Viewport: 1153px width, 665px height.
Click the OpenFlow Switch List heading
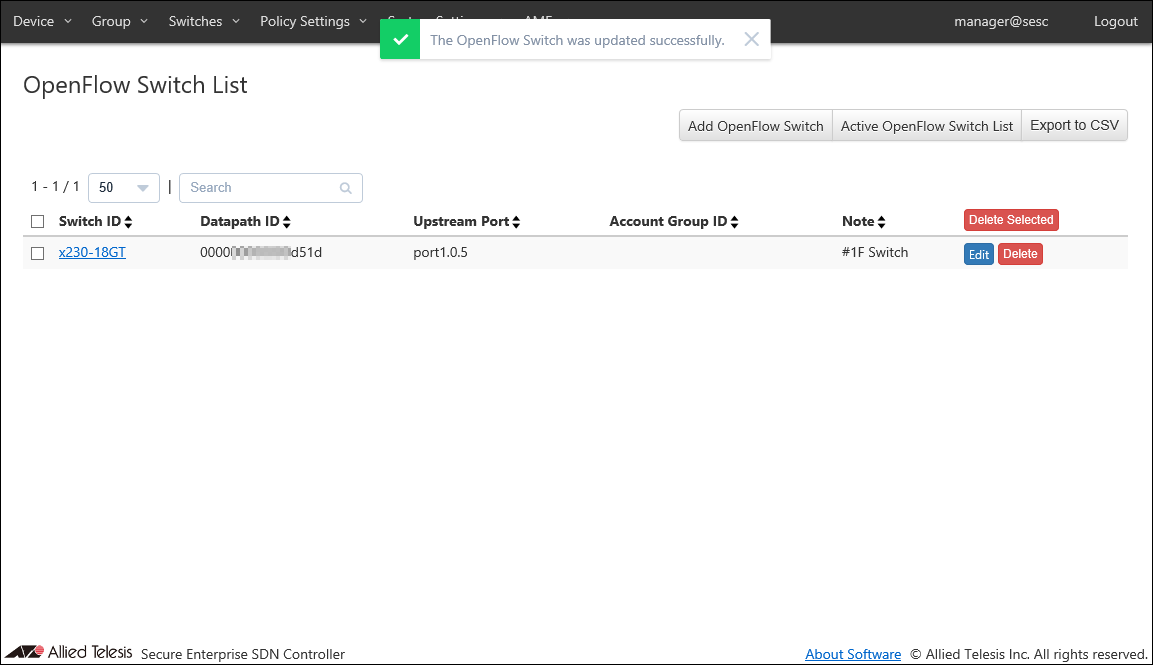[135, 85]
